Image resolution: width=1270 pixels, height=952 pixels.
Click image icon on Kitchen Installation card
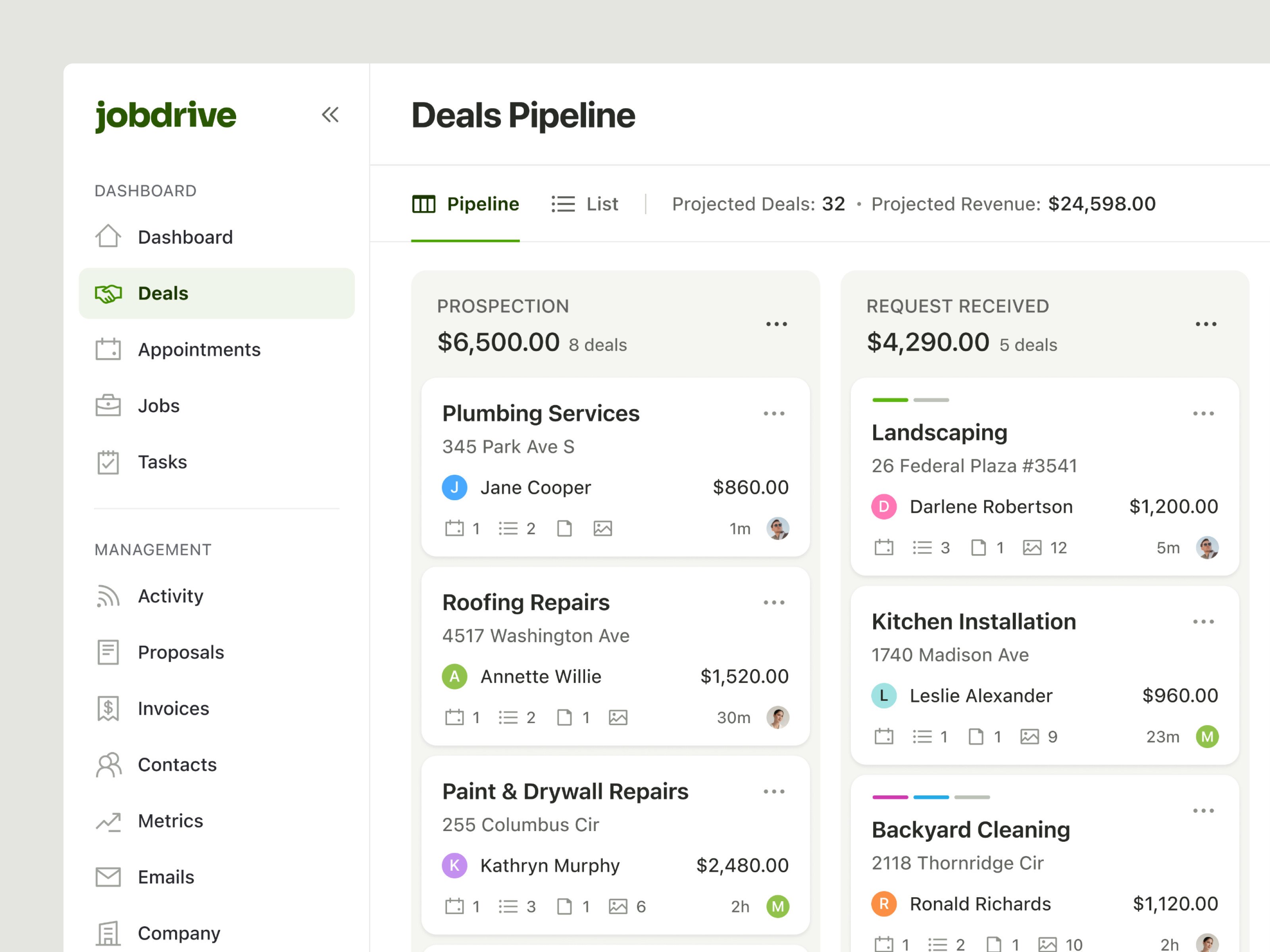click(1029, 737)
